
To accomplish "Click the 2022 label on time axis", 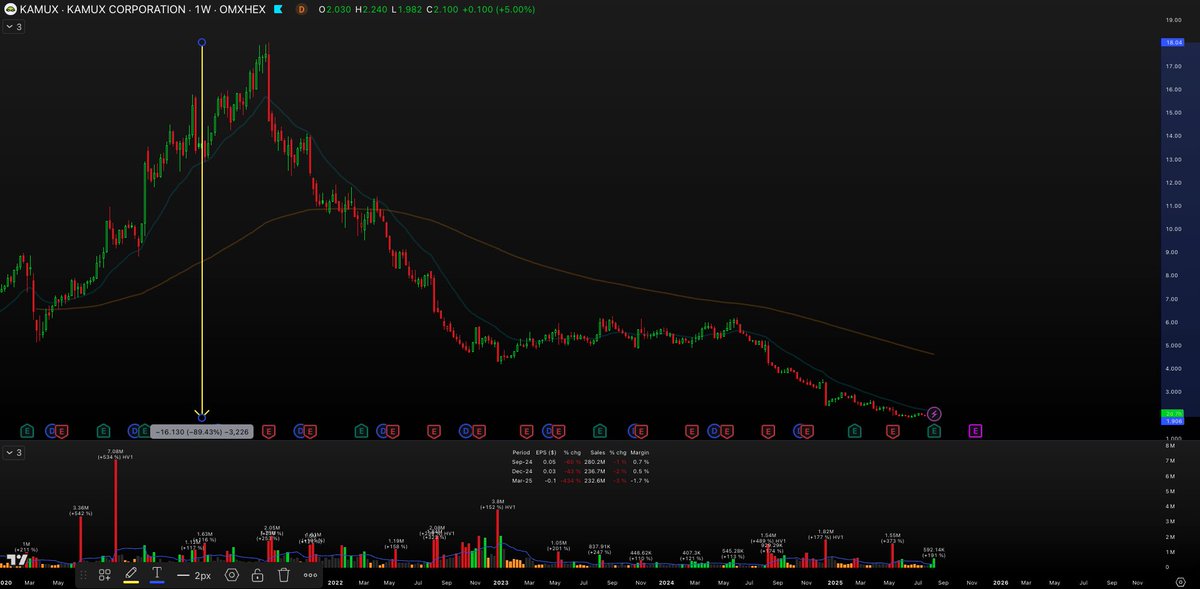I will click(x=334, y=581).
